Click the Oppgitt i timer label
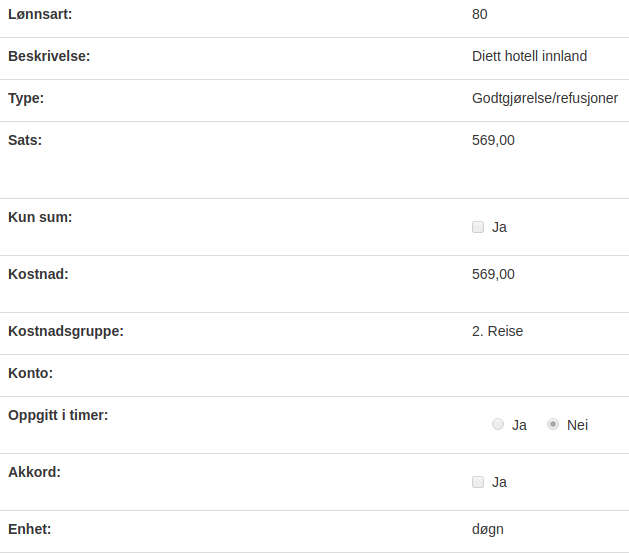Screen dimensions: 629x555 [58, 415]
